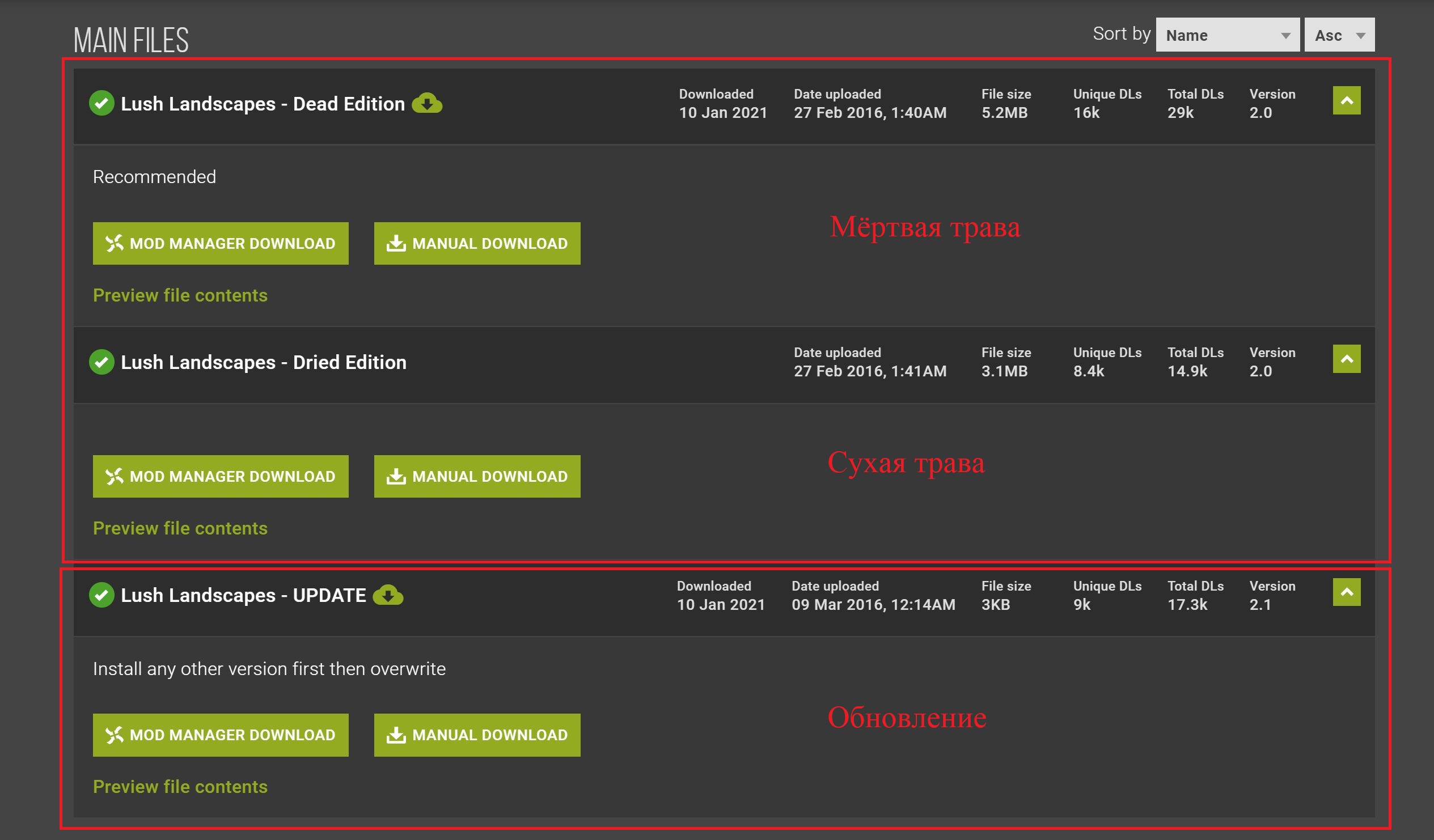This screenshot has width=1434, height=840.
Task: Collapse the Dried Edition file panel
Action: pyautogui.click(x=1346, y=359)
